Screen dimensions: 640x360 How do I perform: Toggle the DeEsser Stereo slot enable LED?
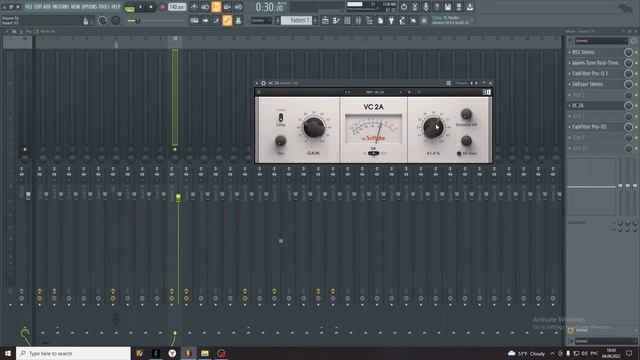click(636, 84)
